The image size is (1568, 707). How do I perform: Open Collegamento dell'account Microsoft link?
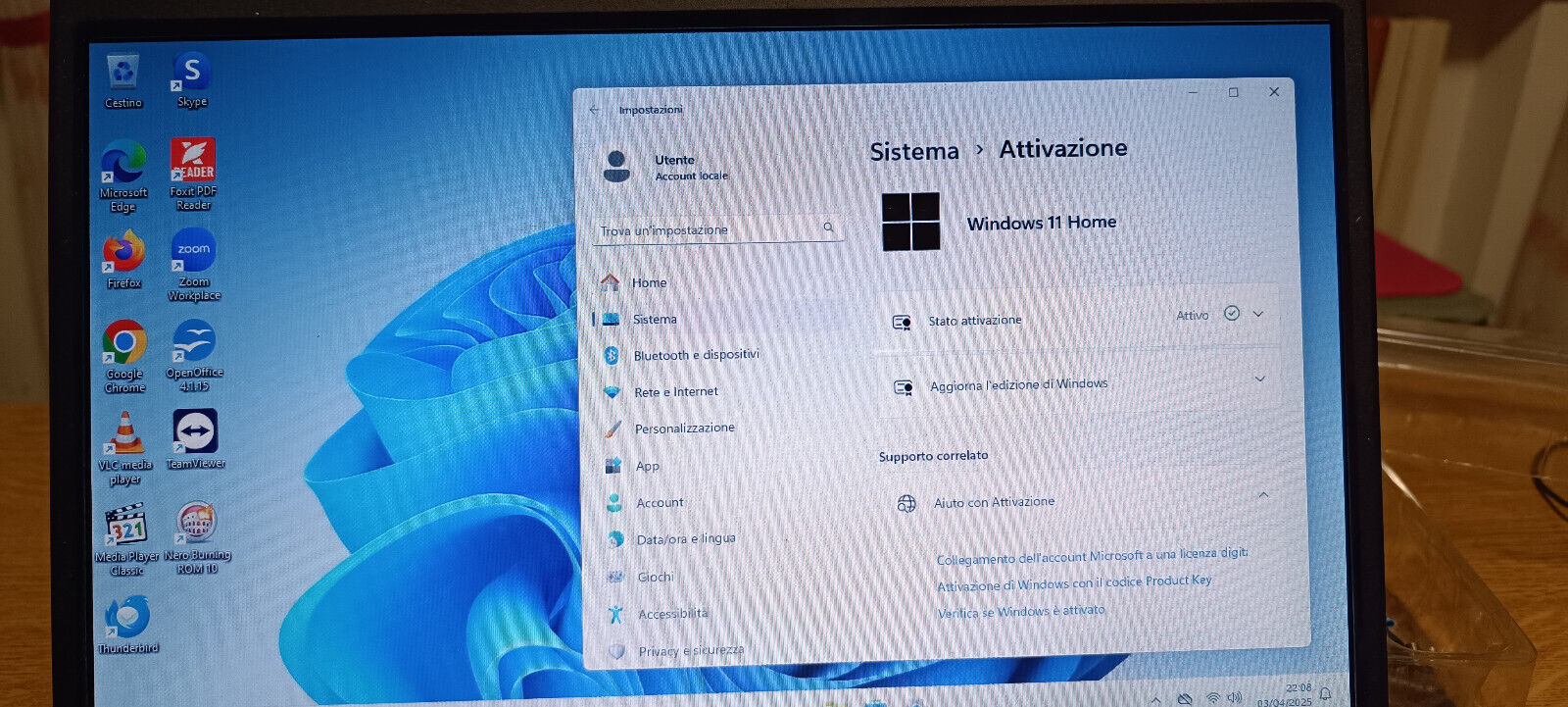[1093, 556]
